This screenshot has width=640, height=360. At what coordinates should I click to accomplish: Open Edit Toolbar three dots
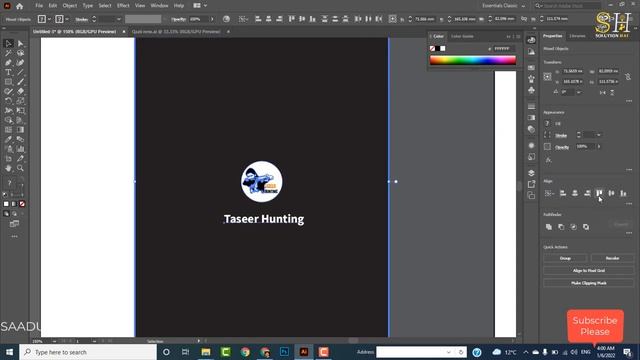(14, 236)
